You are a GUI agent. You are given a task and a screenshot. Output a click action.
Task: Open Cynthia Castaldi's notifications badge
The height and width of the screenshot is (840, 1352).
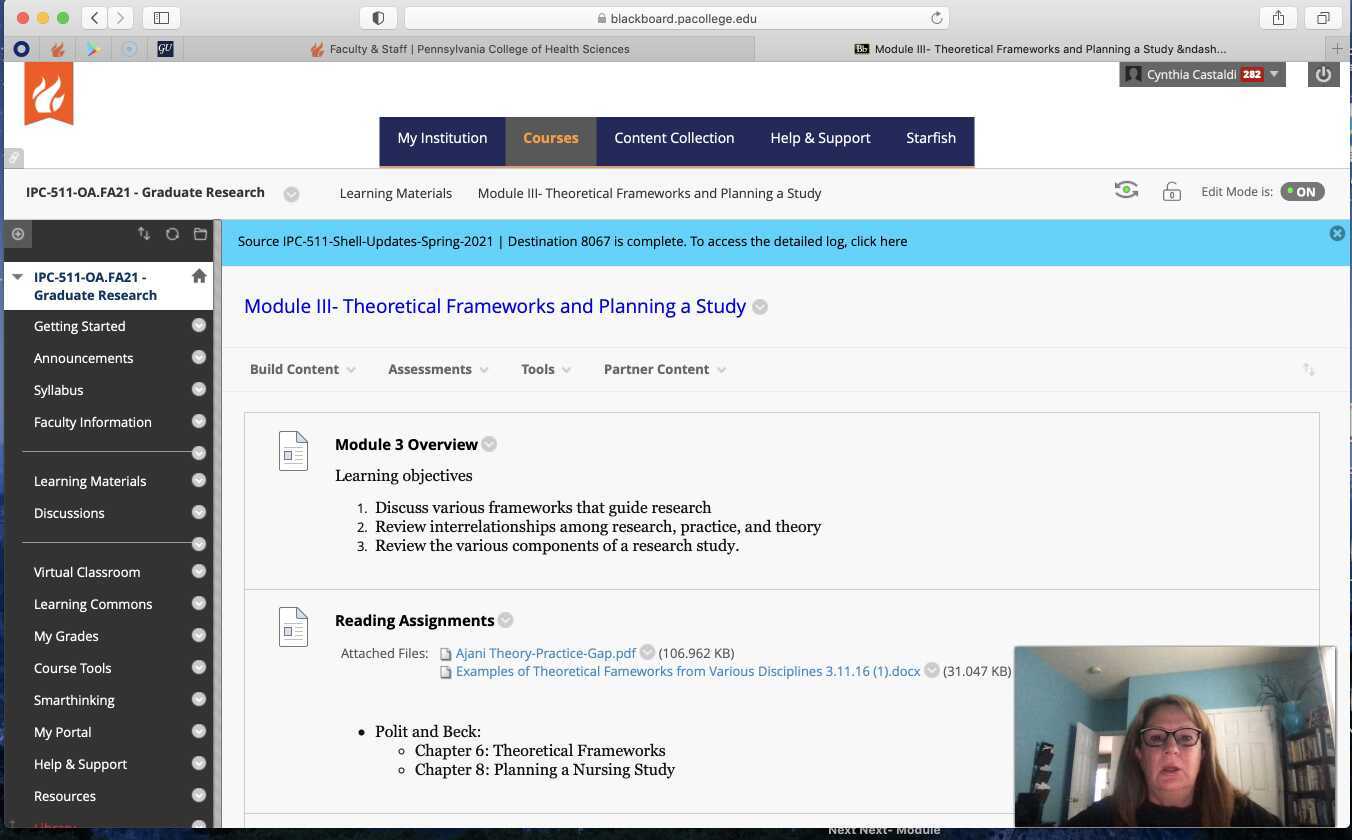[x=1253, y=73]
